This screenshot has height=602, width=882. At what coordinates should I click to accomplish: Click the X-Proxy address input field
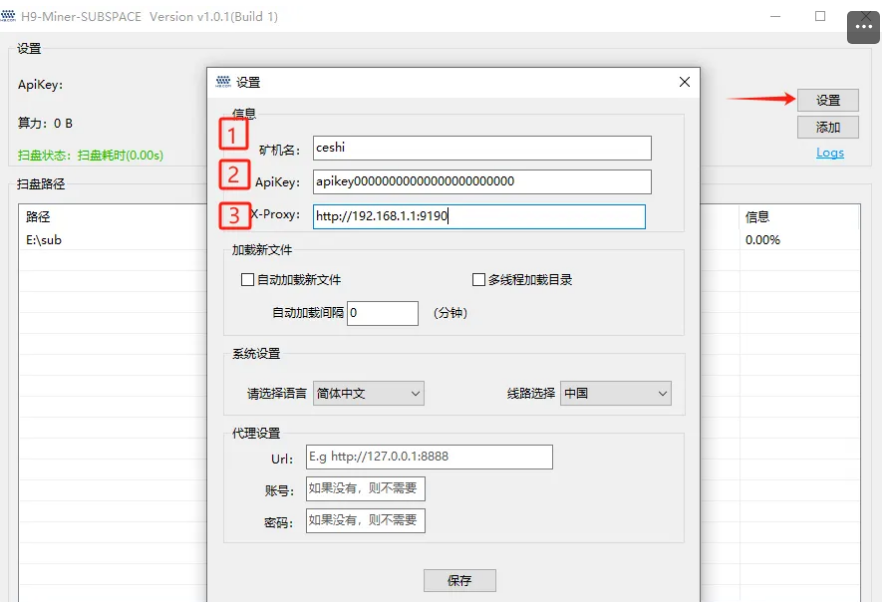point(478,216)
